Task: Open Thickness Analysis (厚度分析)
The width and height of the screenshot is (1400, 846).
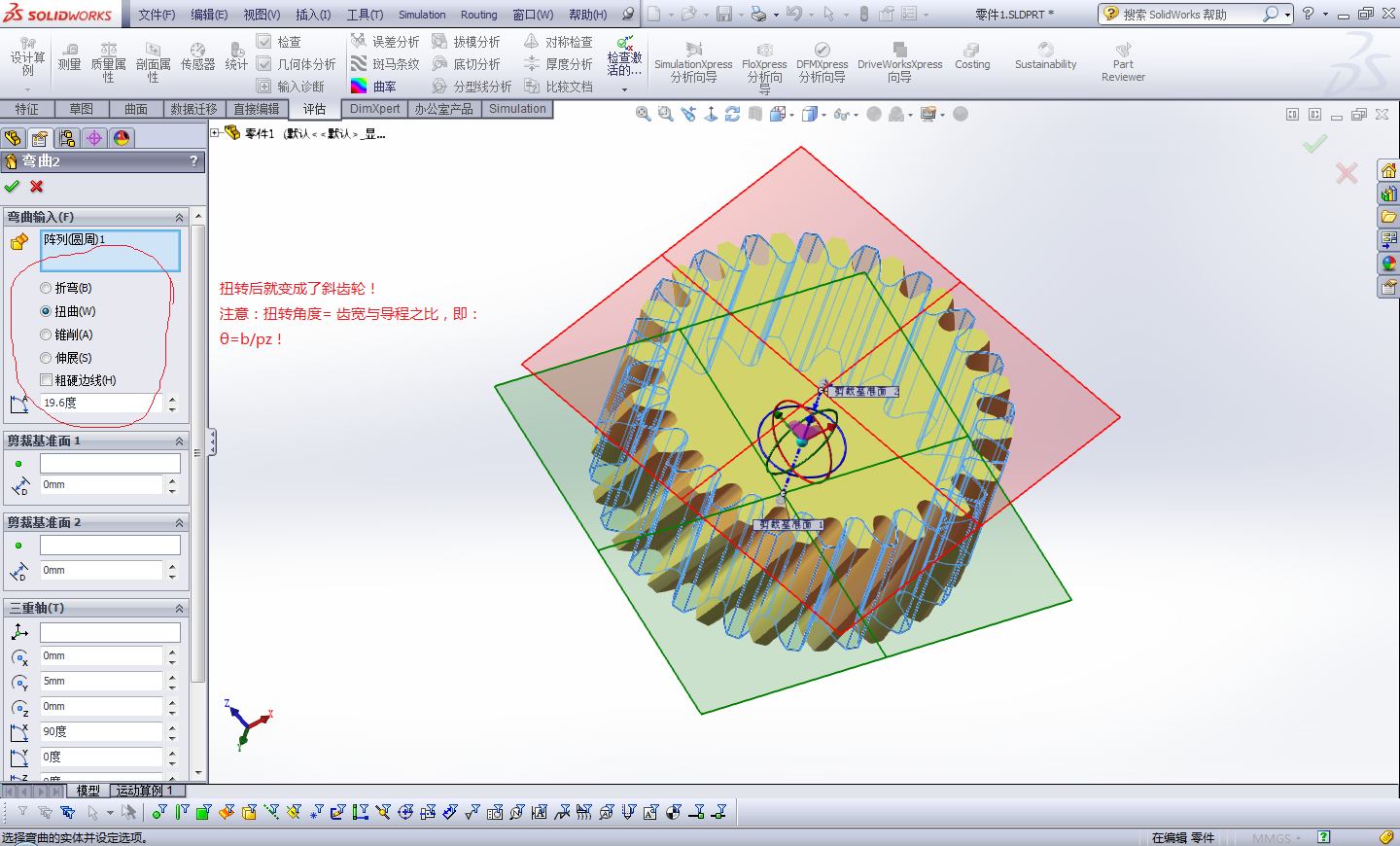Action: point(558,64)
